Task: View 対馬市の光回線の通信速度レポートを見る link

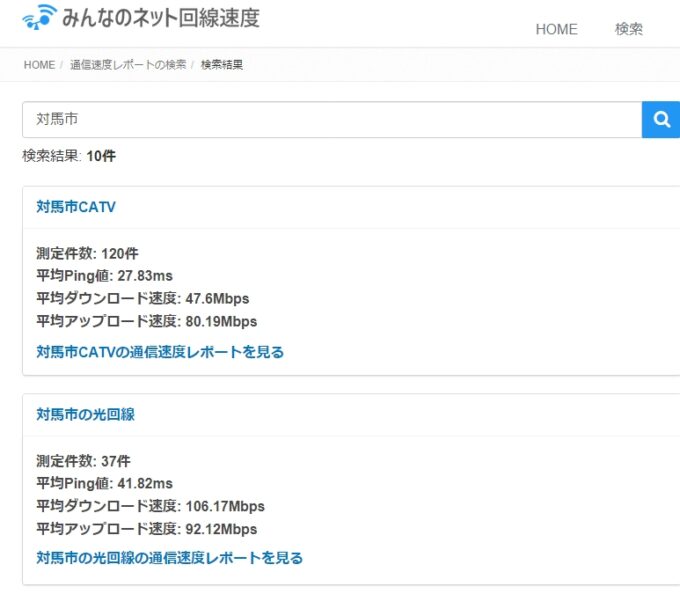Action: pyautogui.click(x=169, y=558)
